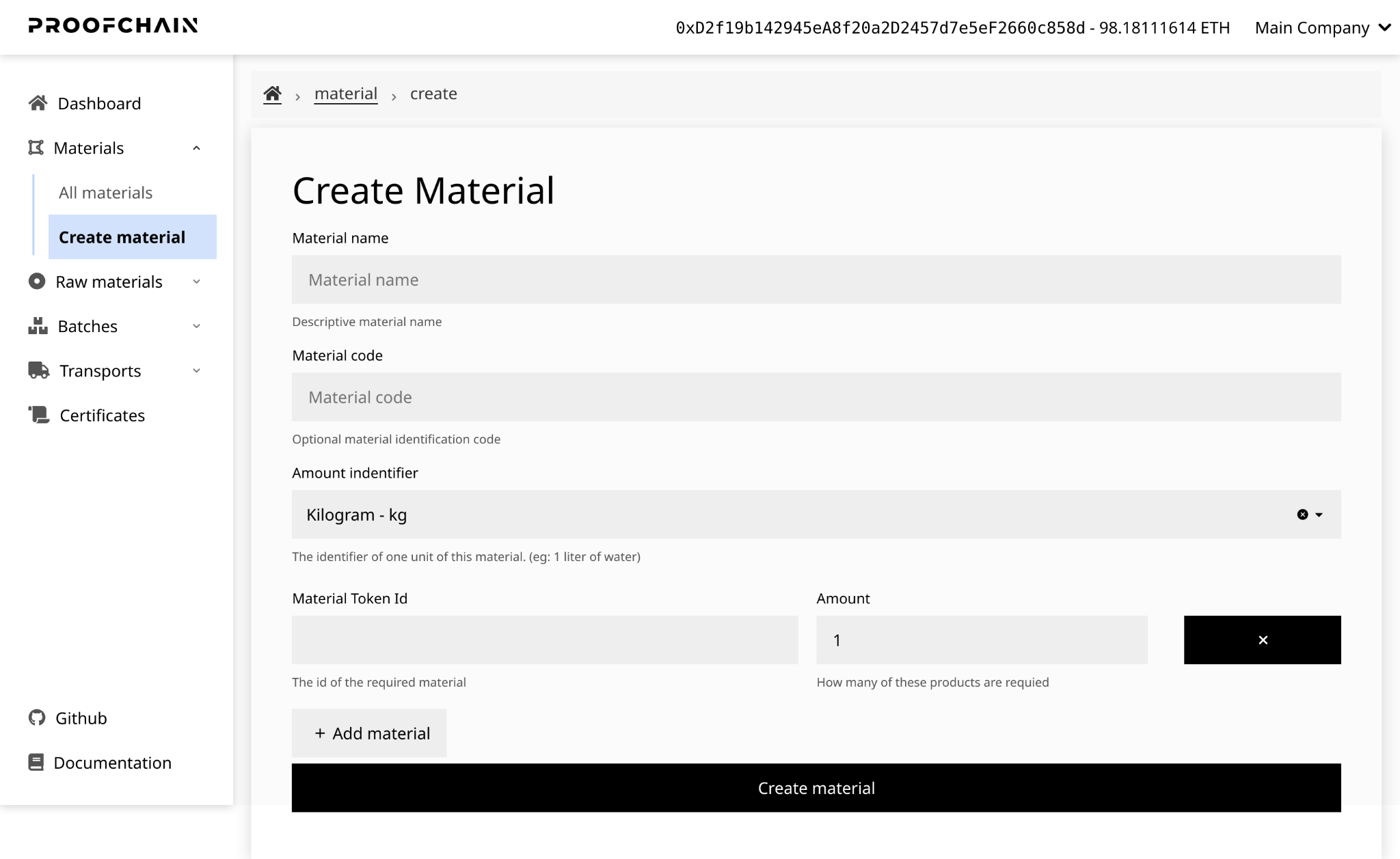Open the Documentation link

click(113, 763)
